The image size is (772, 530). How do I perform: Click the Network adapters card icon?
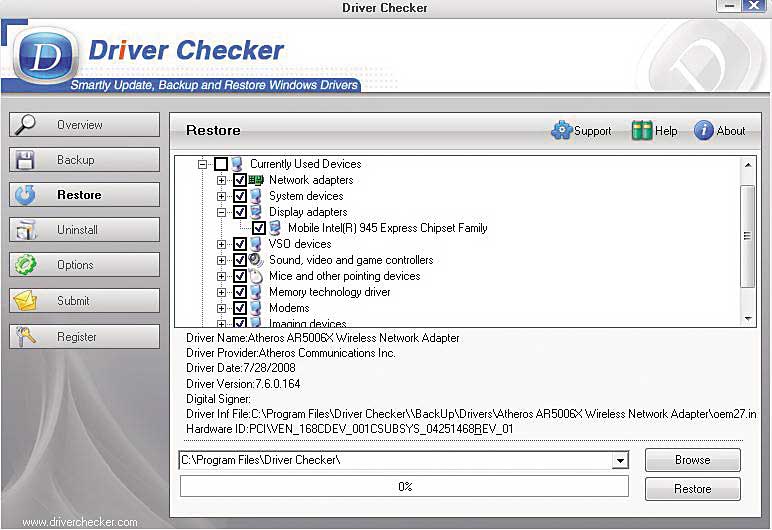pyautogui.click(x=256, y=180)
